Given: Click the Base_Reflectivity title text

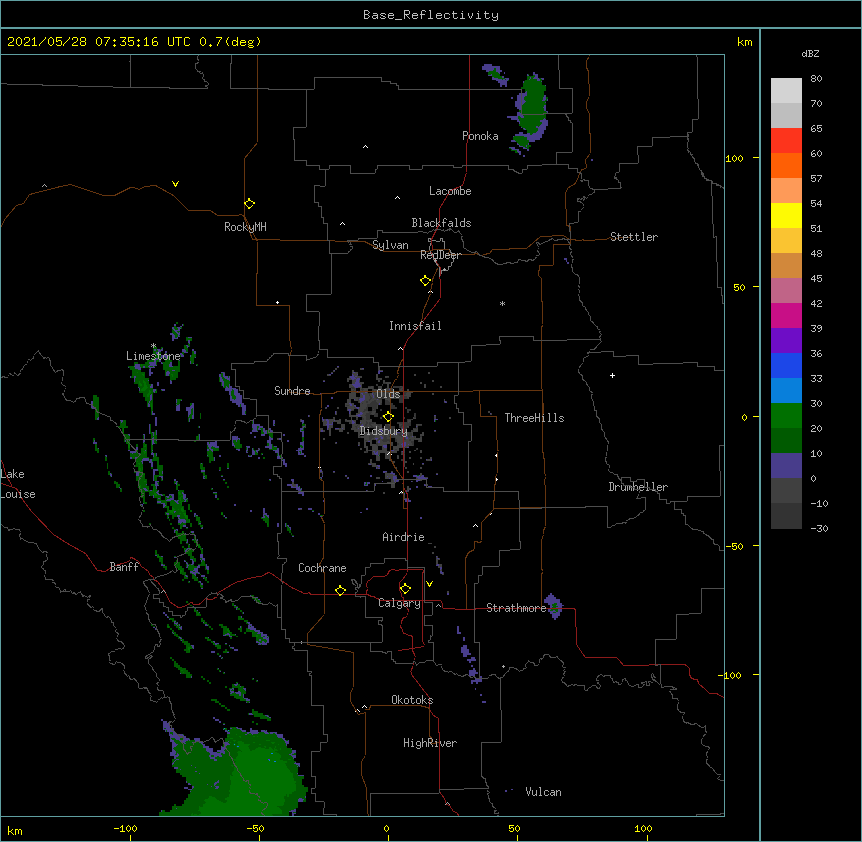Looking at the screenshot, I should coord(431,15).
